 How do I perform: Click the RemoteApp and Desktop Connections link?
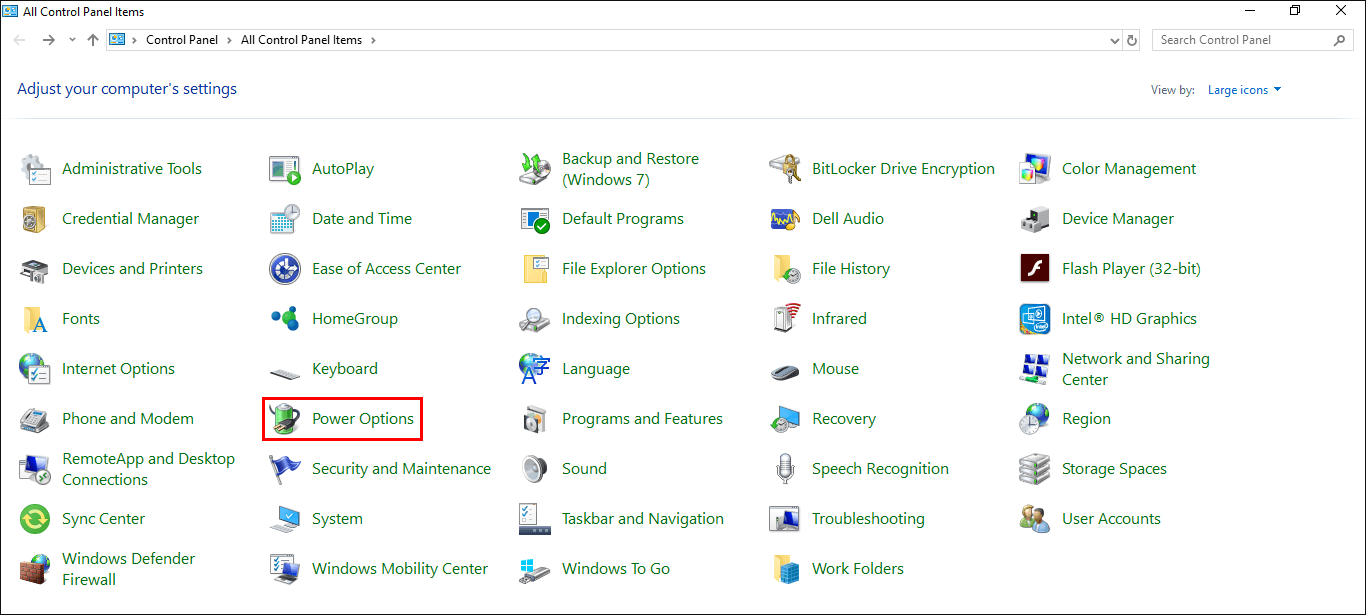click(148, 469)
